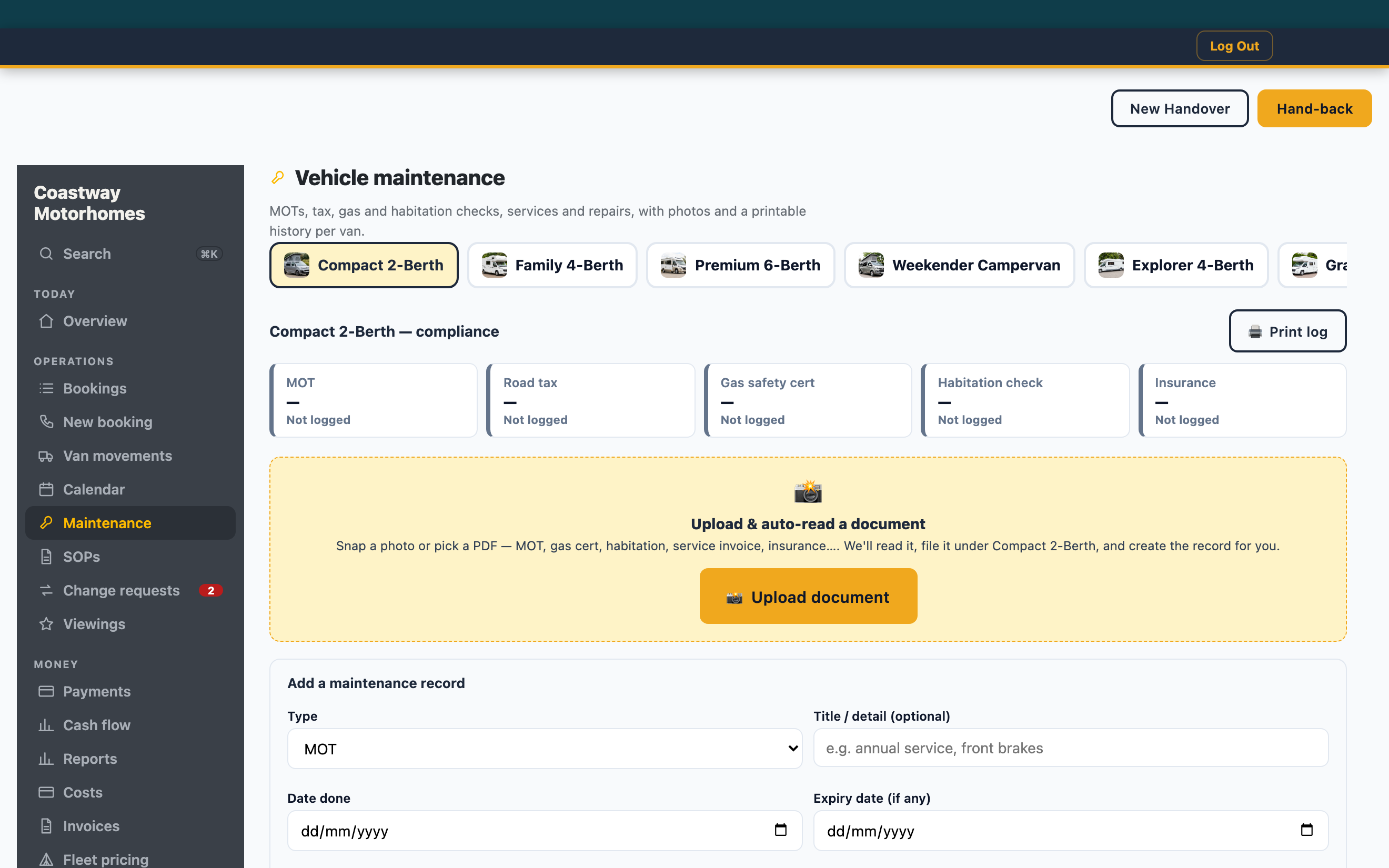Open the Habitation check card
The image size is (1389, 868).
point(1025,400)
